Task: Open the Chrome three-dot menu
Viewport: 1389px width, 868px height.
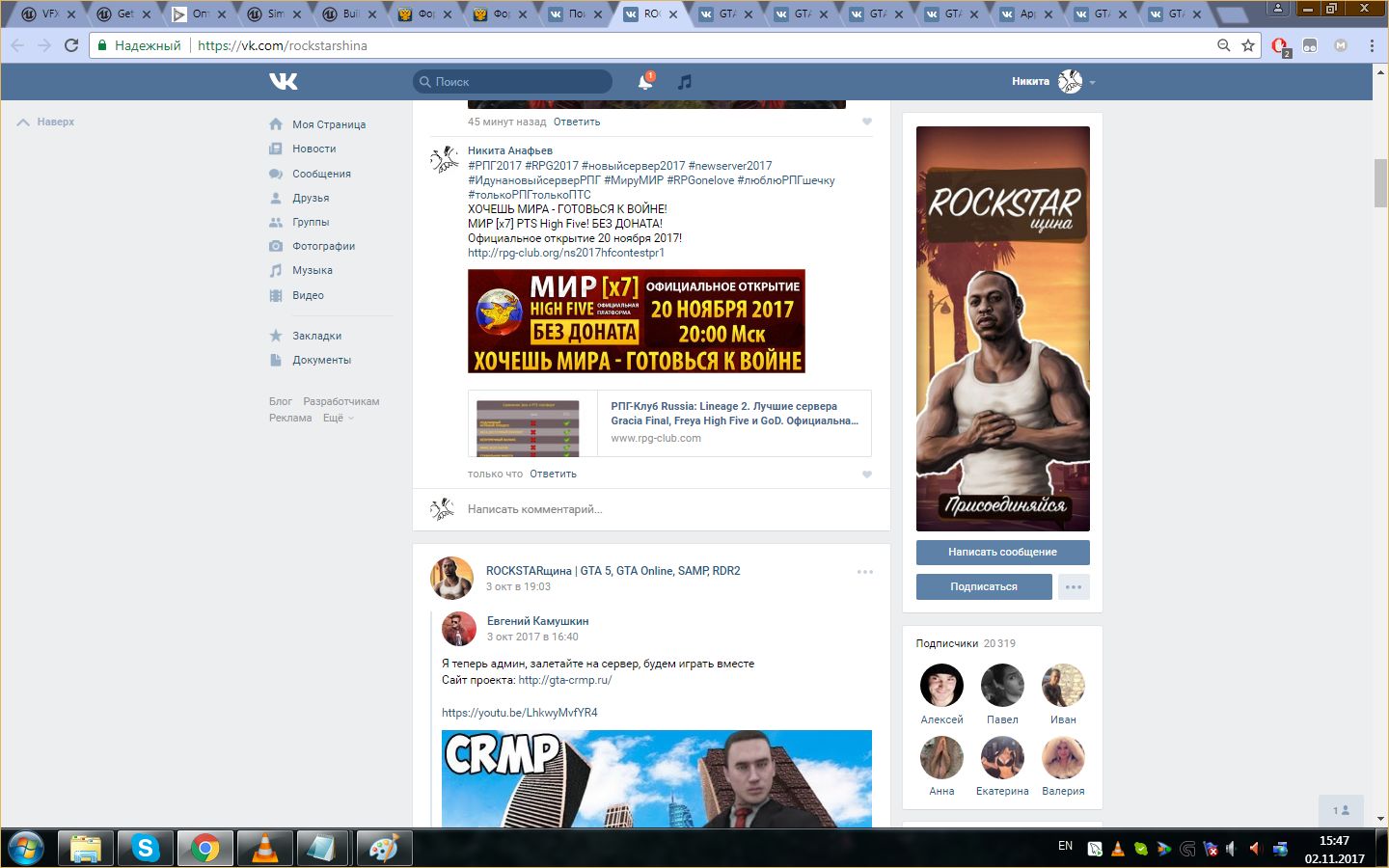Action: [1372, 45]
